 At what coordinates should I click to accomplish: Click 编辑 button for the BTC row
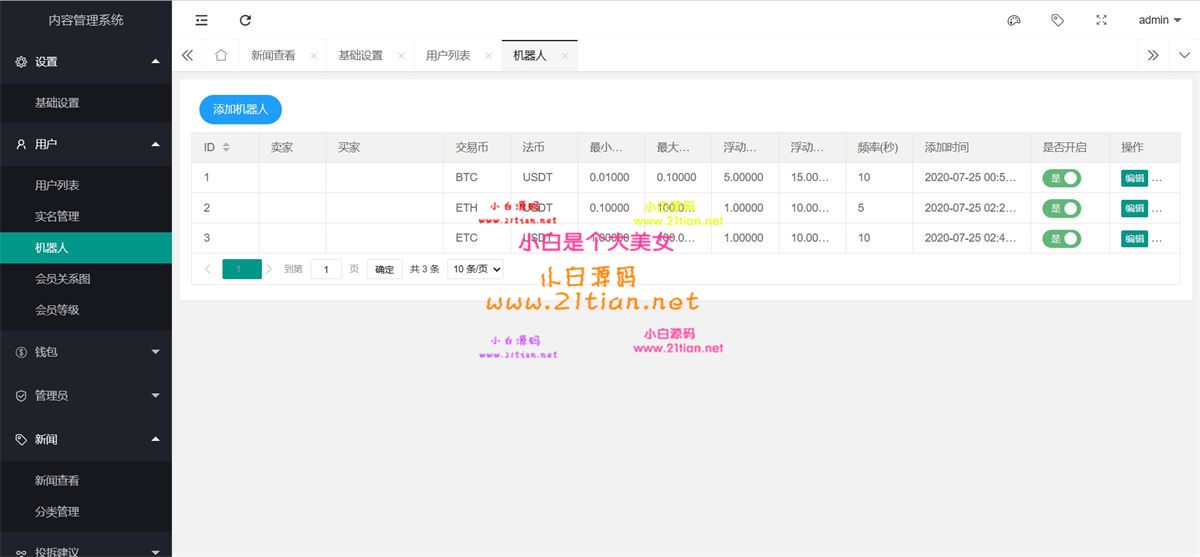tap(1134, 178)
